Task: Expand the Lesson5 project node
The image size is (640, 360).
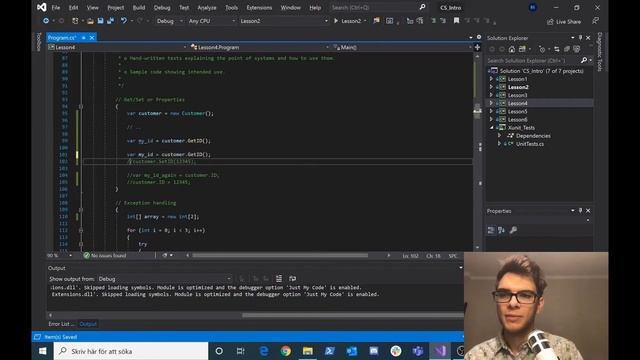Action: (491, 111)
